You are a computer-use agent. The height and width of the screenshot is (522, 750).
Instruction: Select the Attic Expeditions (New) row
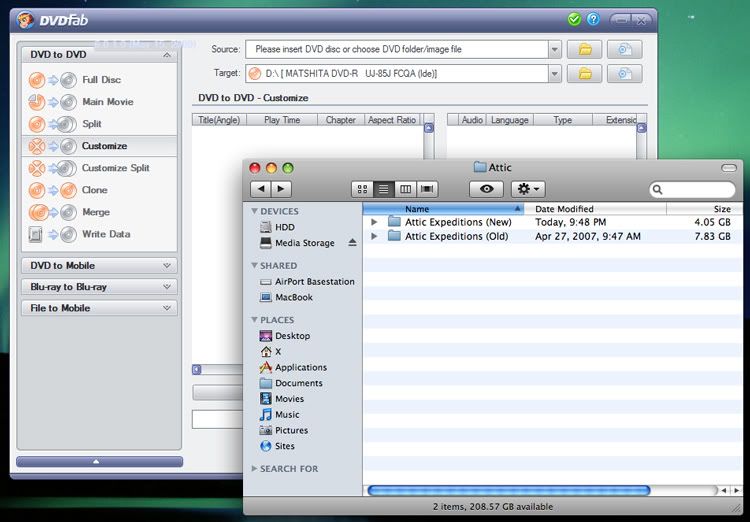coord(553,222)
